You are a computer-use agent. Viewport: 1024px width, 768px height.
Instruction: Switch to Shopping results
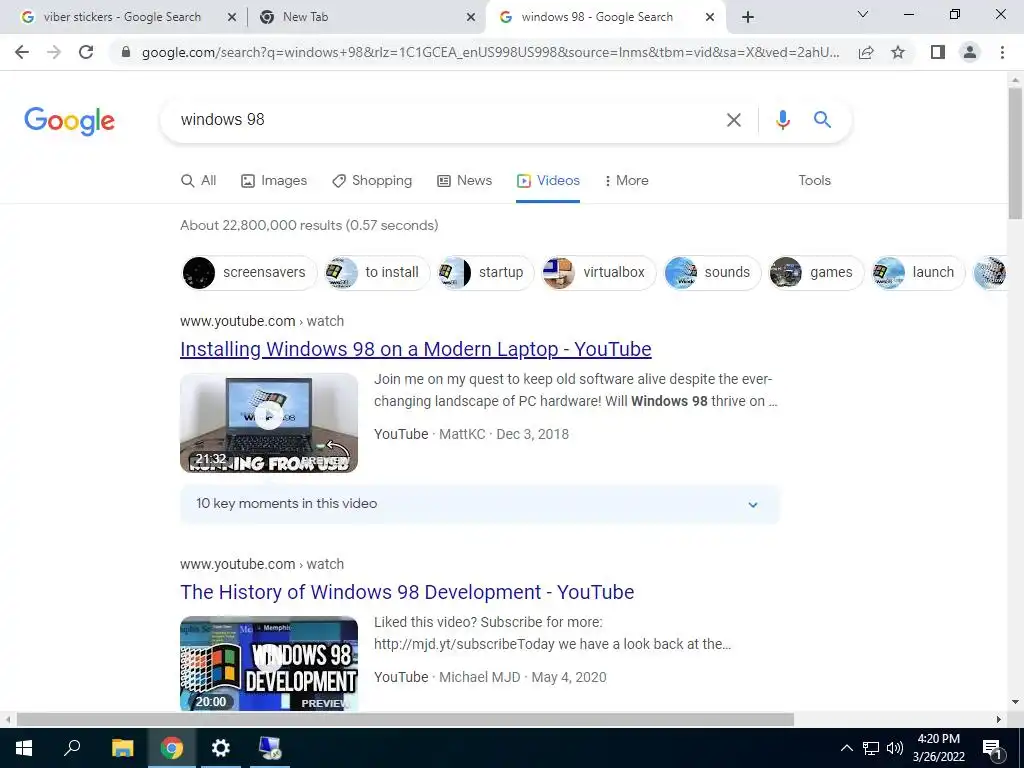click(x=372, y=181)
